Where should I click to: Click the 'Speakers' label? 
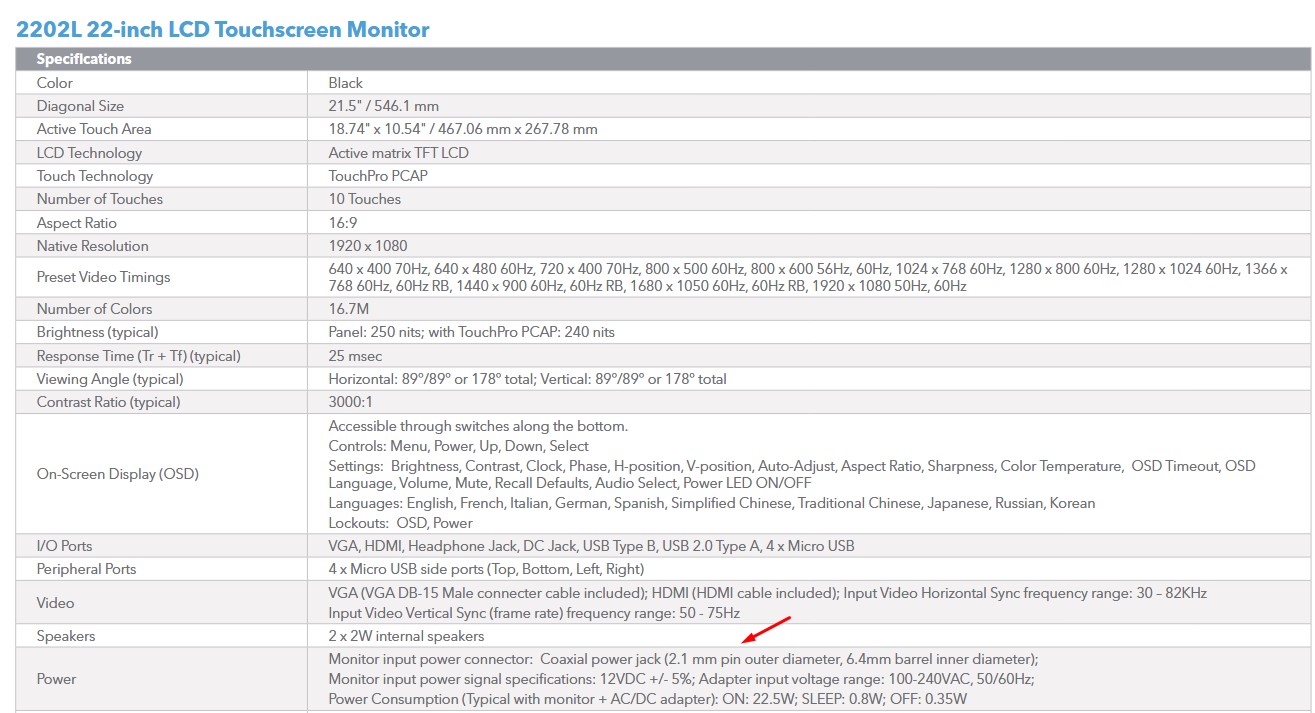66,636
